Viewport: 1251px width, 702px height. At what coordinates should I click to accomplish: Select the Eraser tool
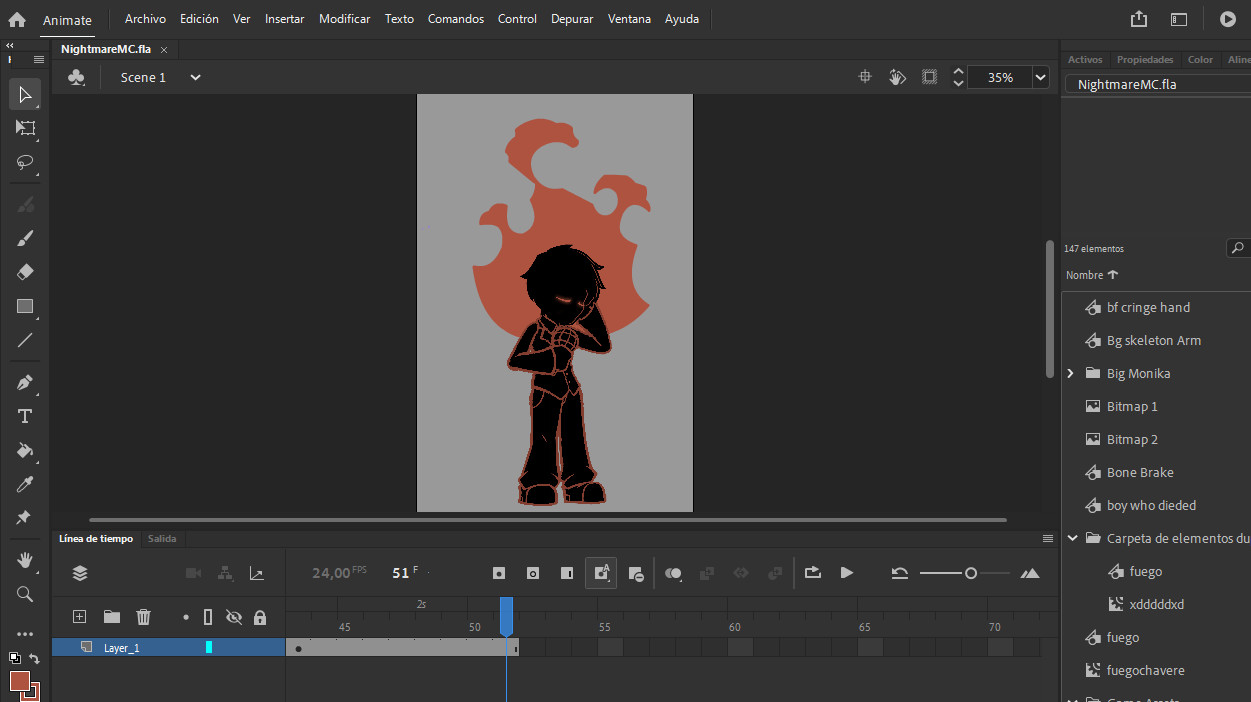point(24,272)
